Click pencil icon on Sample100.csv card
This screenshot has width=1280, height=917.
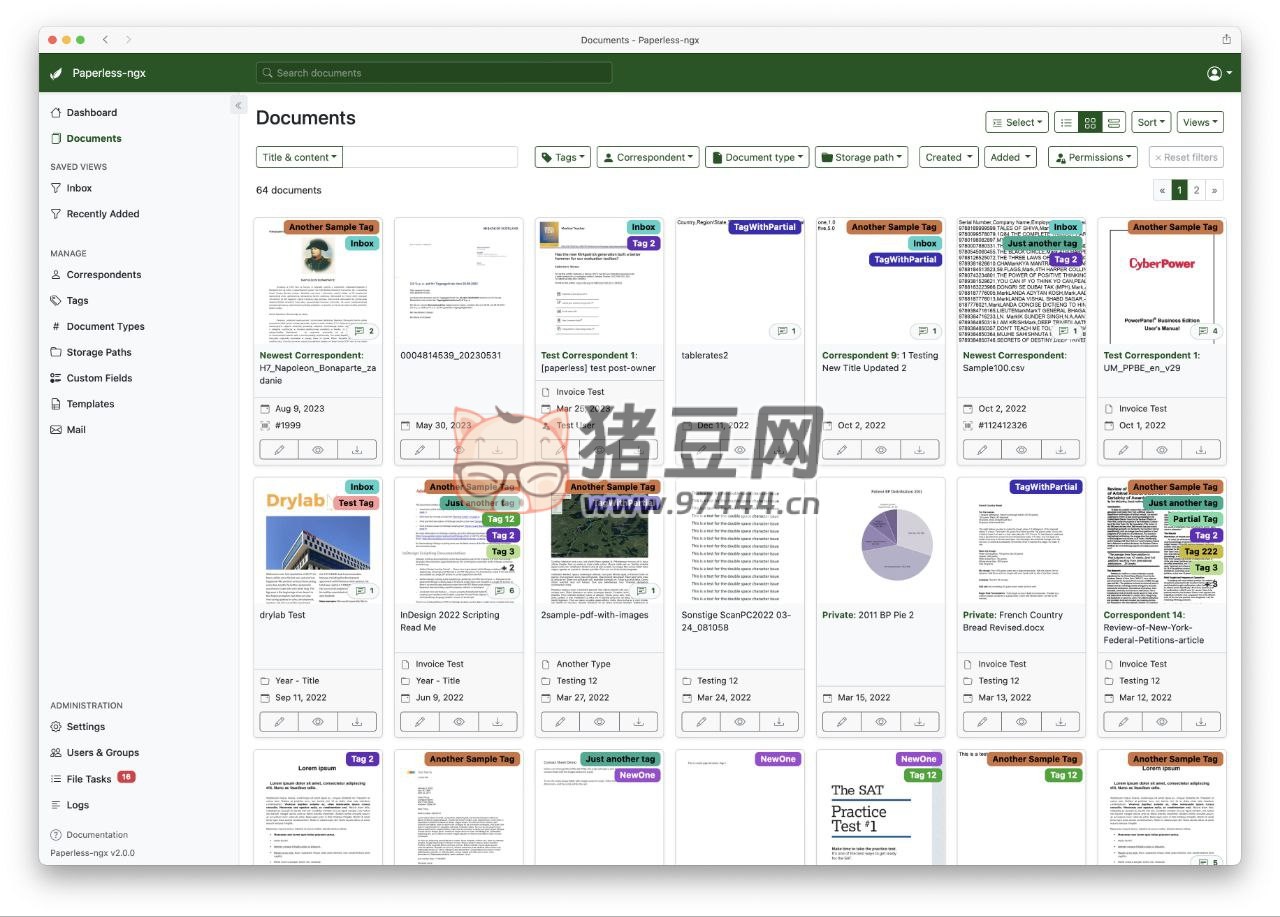[x=982, y=450]
